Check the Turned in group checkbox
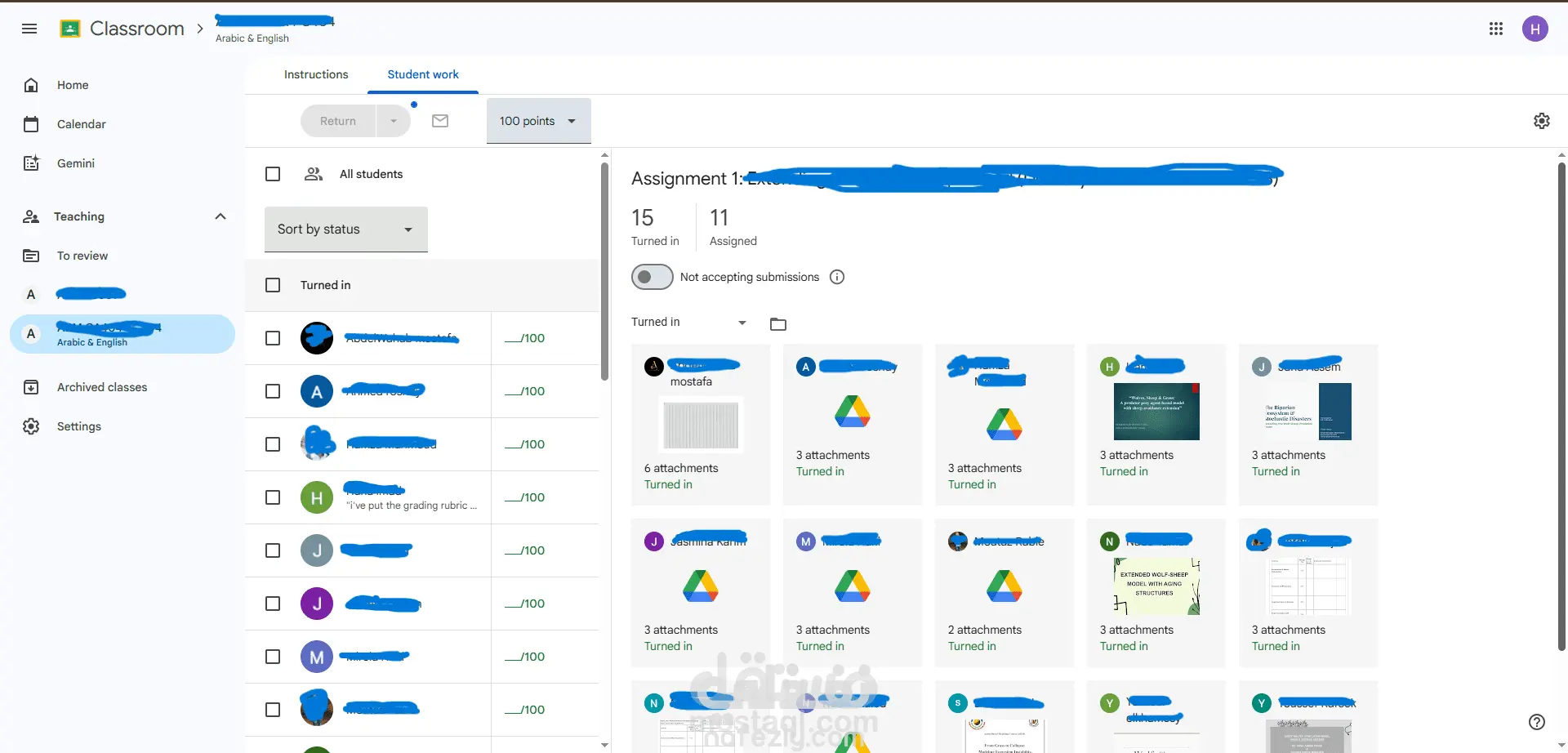This screenshot has width=1568, height=753. [273, 285]
